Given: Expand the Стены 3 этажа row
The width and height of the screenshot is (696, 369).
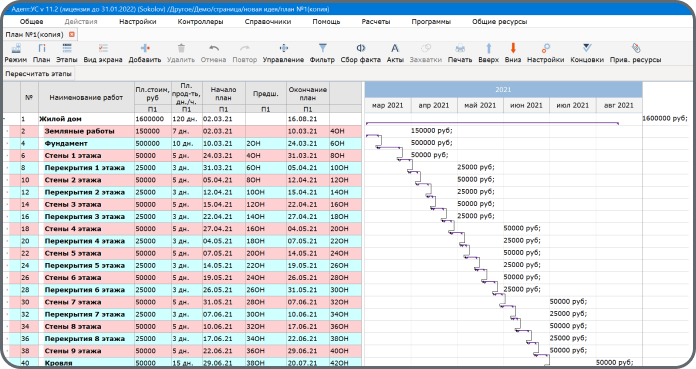Looking at the screenshot, I should [7, 205].
